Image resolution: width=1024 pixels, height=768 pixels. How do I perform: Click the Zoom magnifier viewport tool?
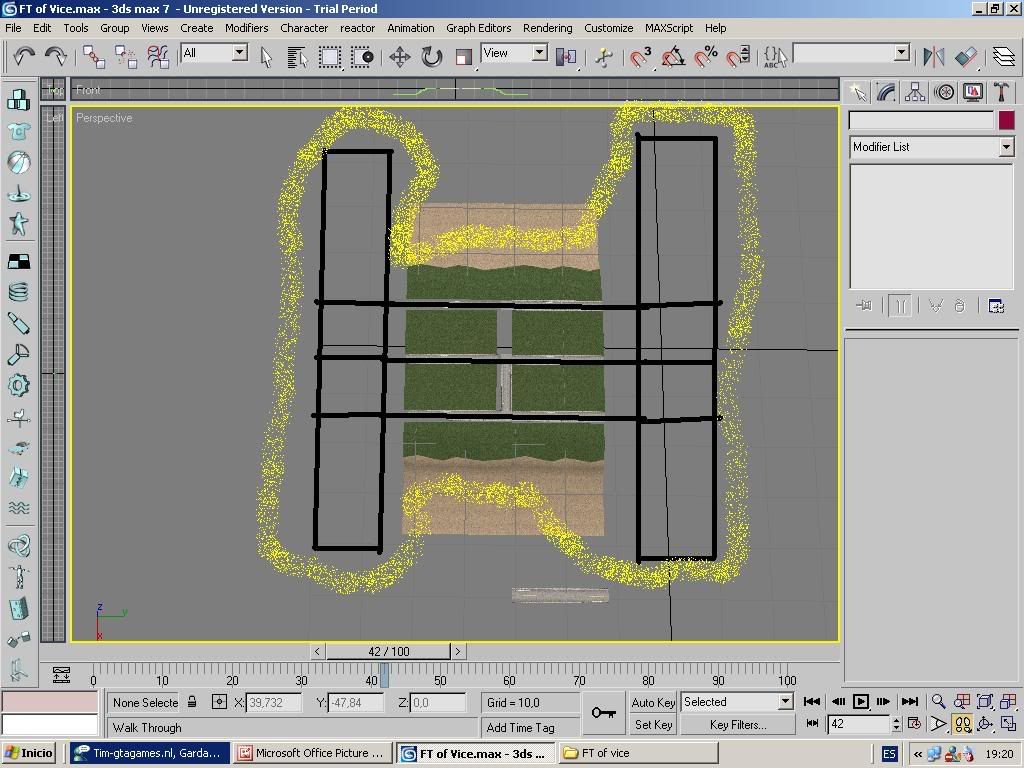pos(938,701)
